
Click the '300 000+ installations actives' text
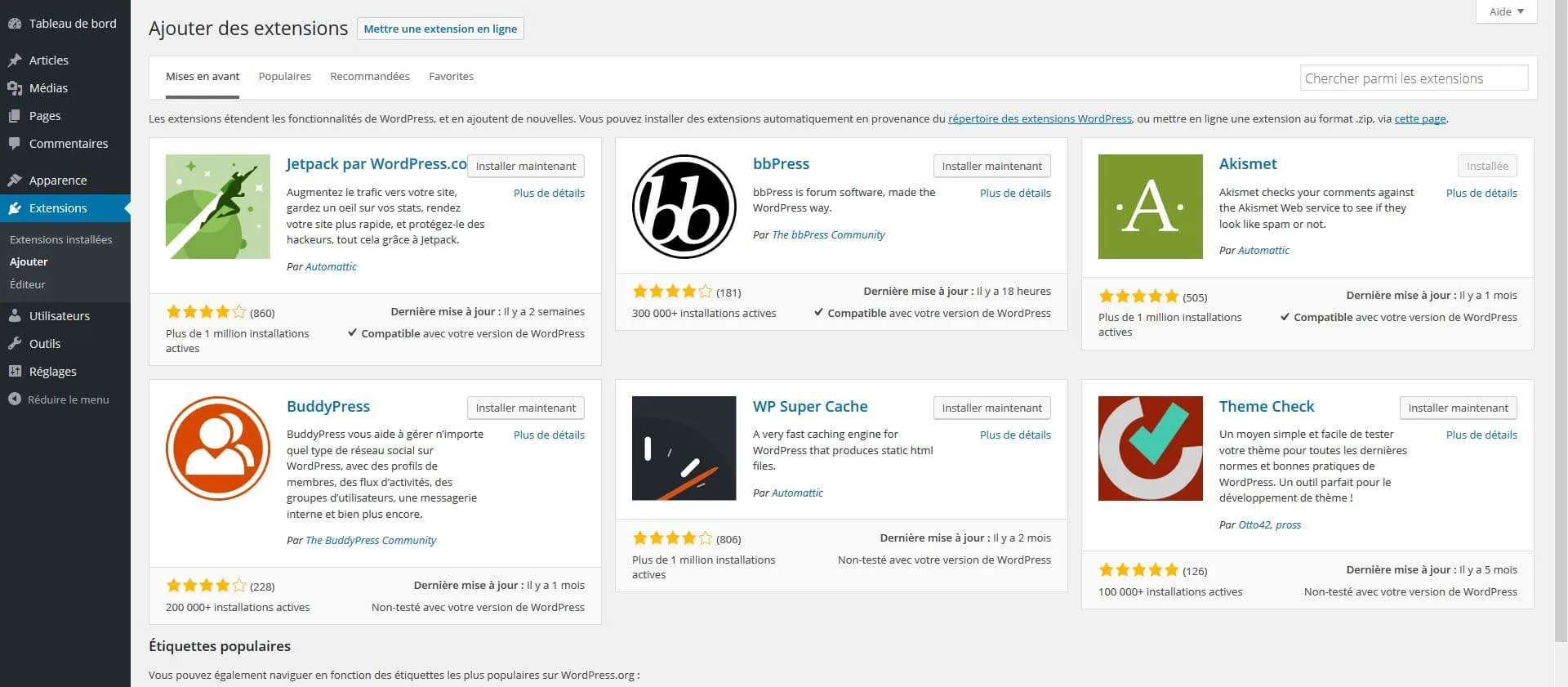pyautogui.click(x=704, y=314)
